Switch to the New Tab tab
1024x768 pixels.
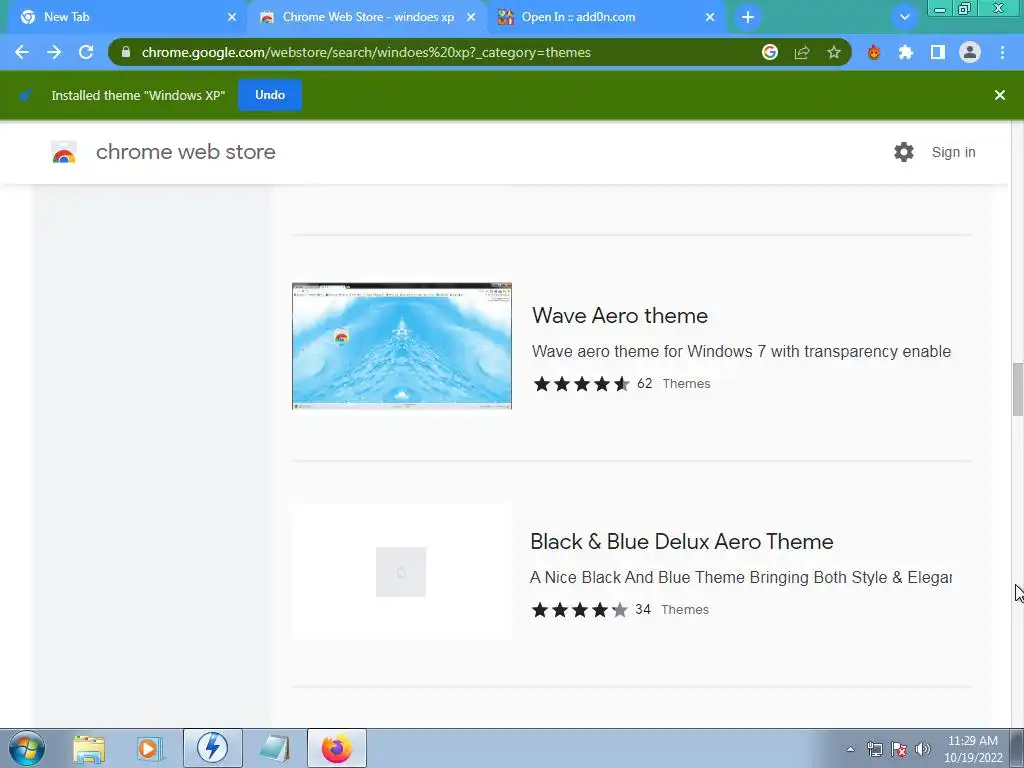126,18
